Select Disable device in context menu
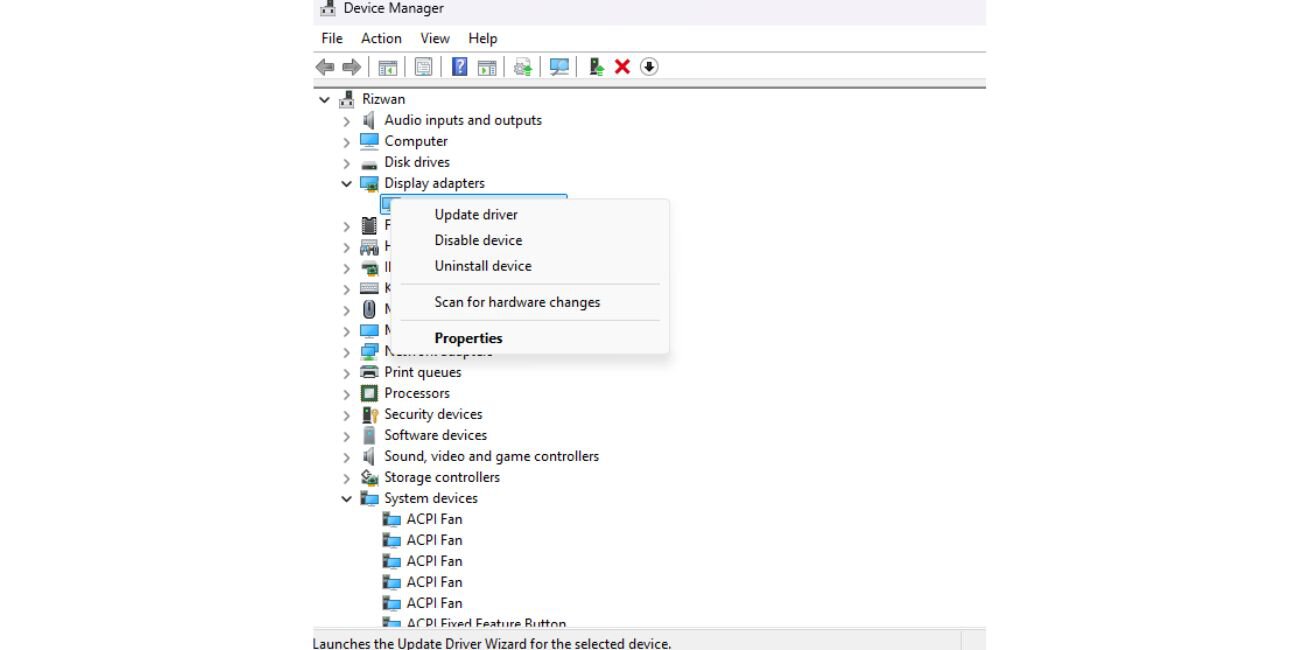 tap(478, 240)
